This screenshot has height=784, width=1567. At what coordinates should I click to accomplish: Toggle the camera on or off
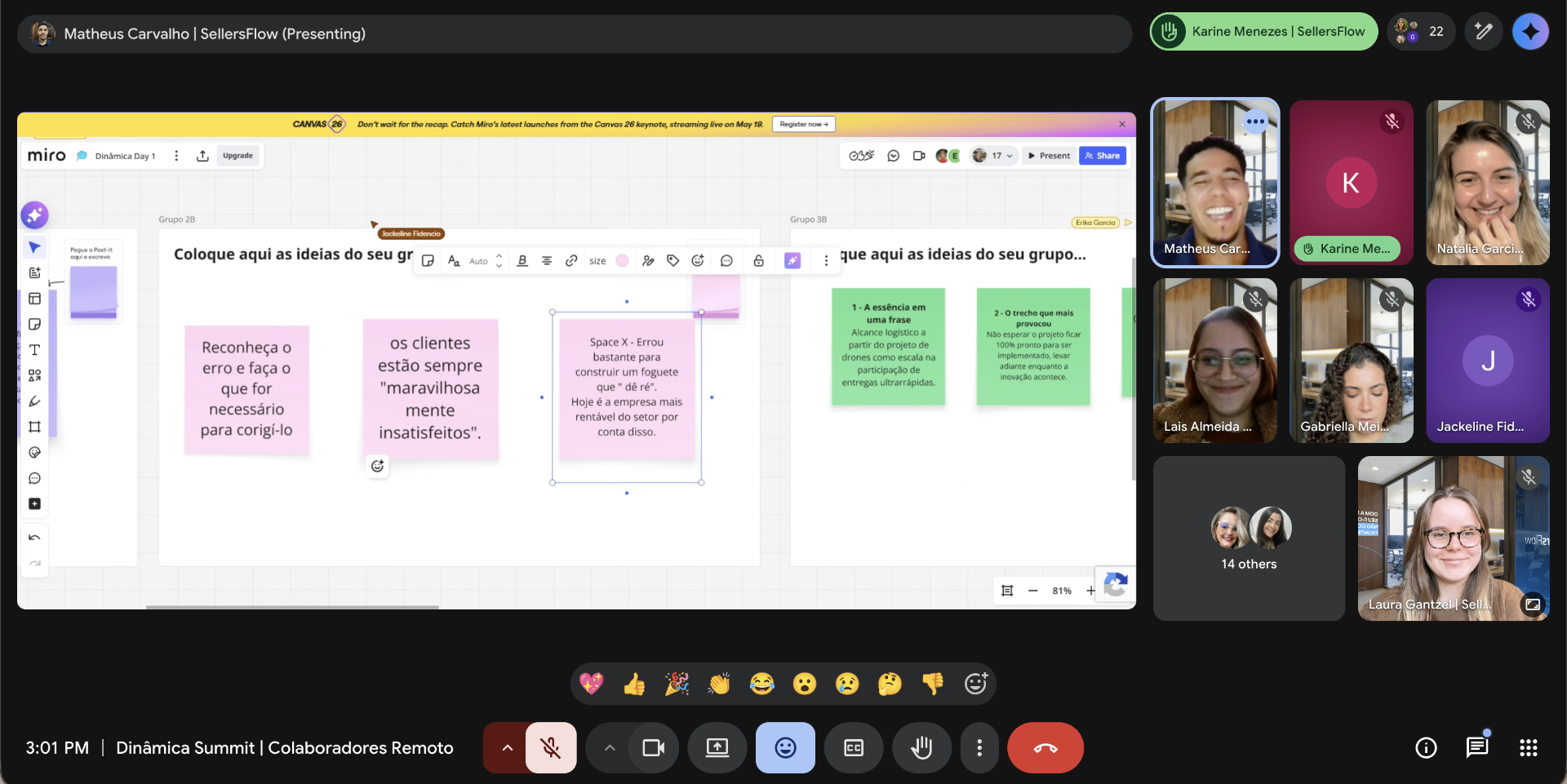[654, 747]
